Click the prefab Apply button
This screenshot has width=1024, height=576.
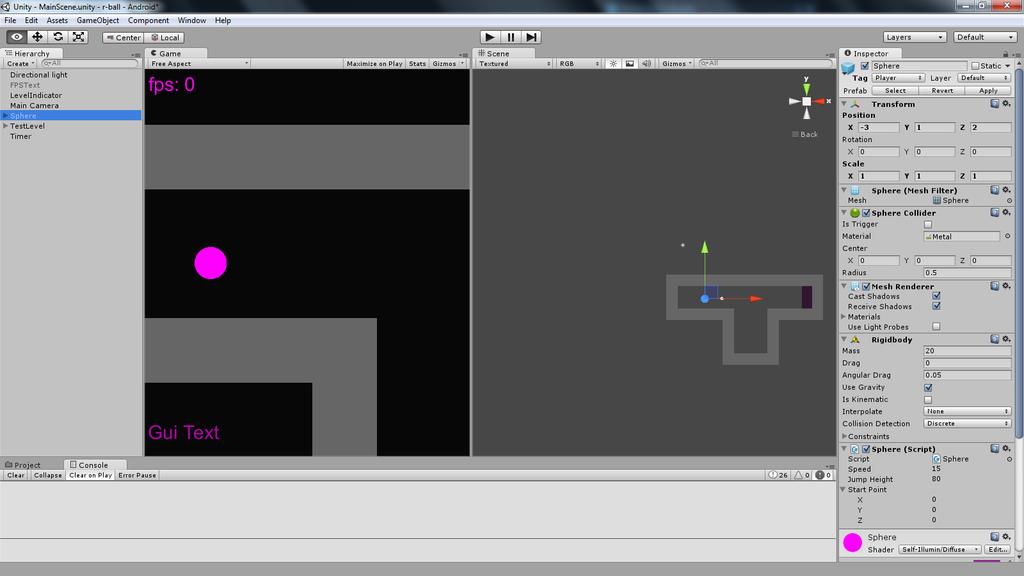coord(988,91)
